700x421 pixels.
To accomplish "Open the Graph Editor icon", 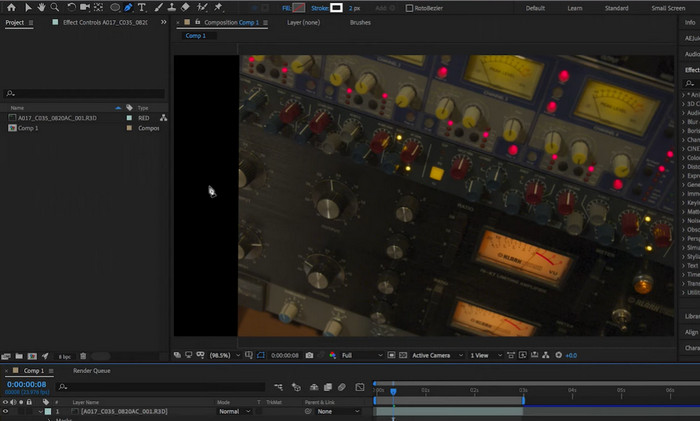I will pos(360,387).
